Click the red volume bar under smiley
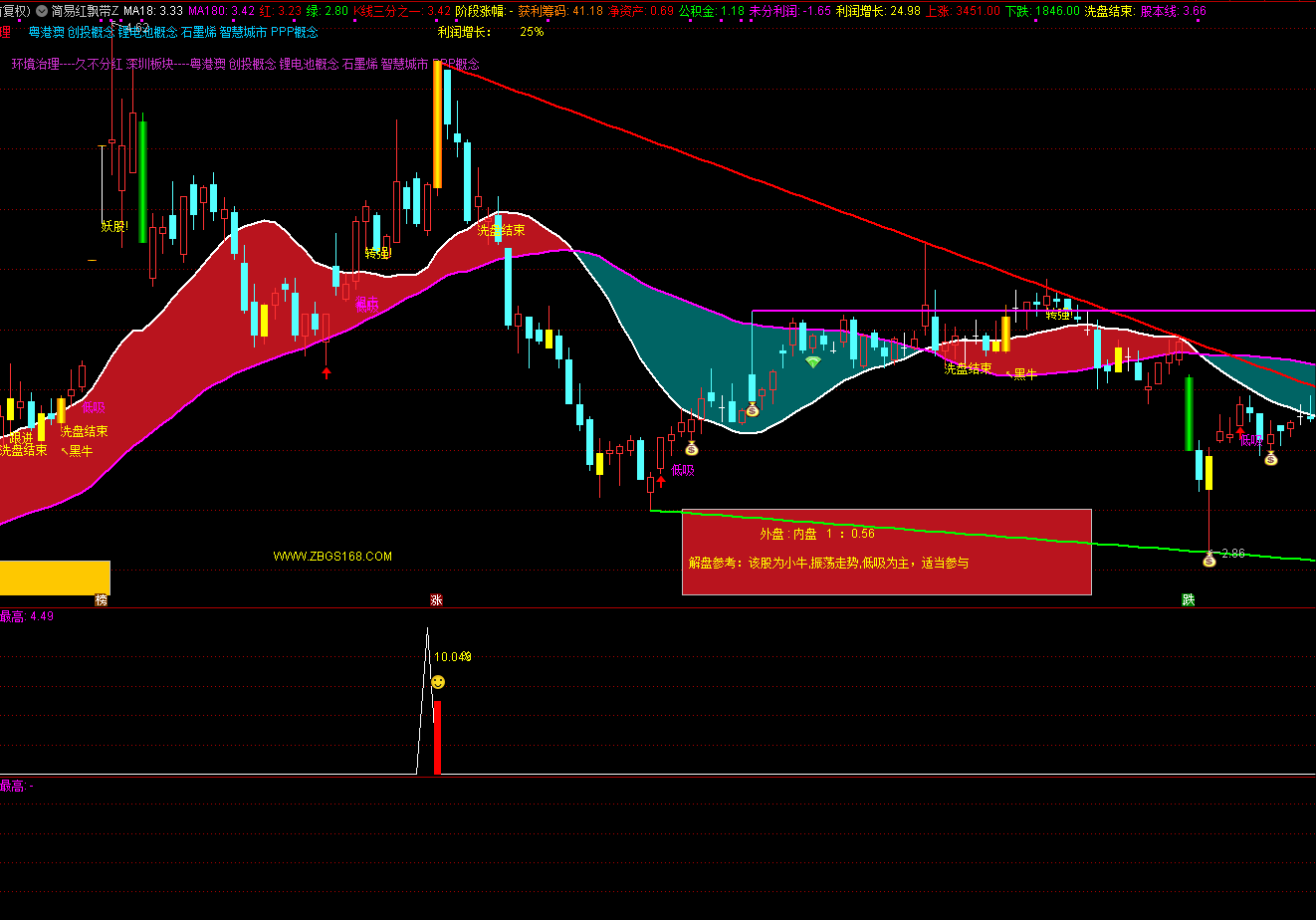Screen dimensions: 1316x920 [437, 737]
